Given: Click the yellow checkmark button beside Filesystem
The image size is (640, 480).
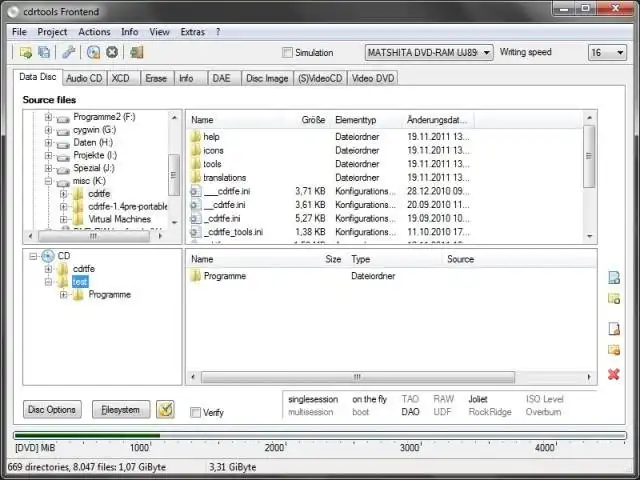Looking at the screenshot, I should tap(165, 409).
